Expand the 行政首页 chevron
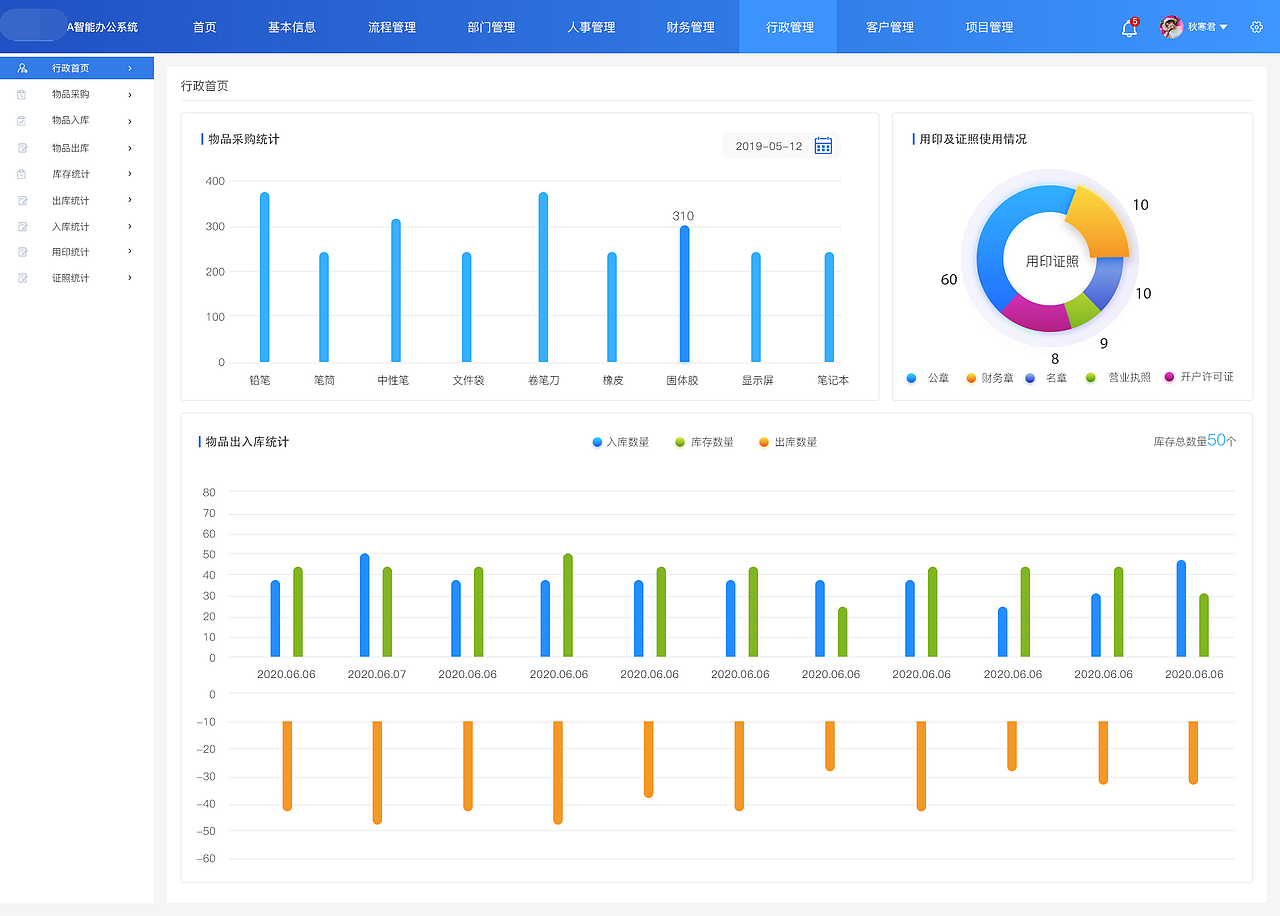Screen dimensions: 1280x916 pyautogui.click(x=130, y=68)
